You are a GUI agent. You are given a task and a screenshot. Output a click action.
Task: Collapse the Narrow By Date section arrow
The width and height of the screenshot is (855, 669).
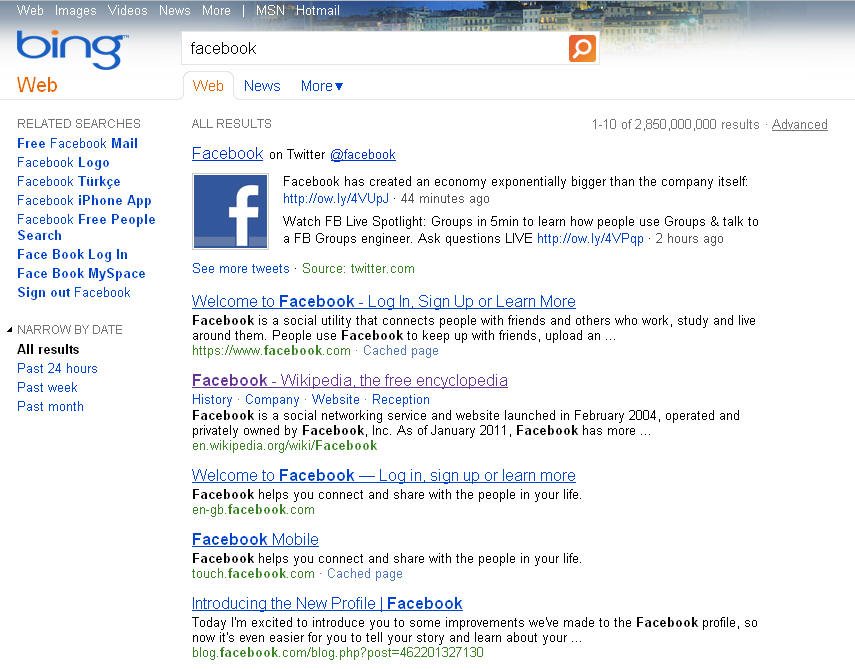click(9, 330)
